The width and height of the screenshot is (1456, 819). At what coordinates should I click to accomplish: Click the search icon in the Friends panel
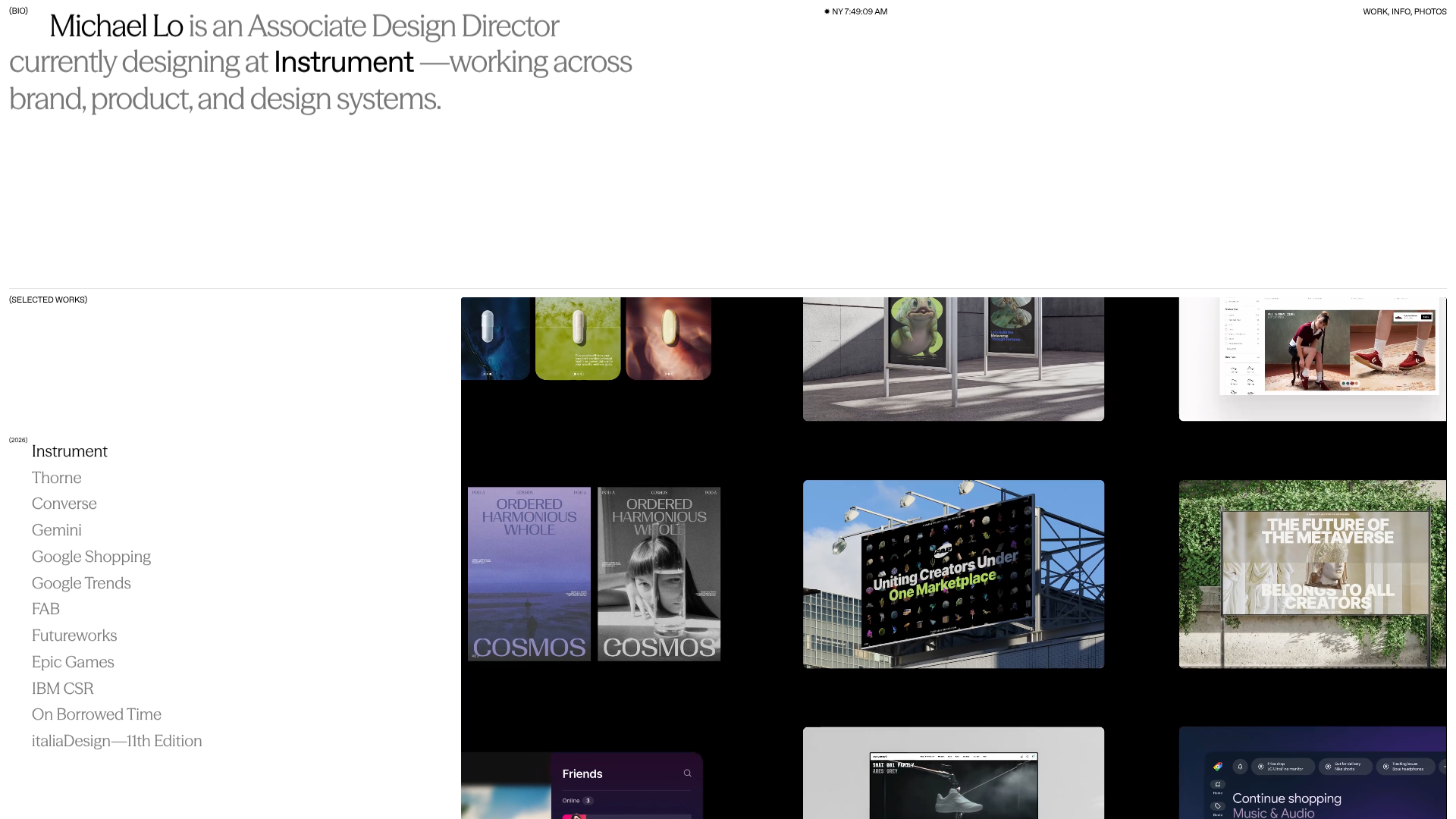tap(688, 773)
